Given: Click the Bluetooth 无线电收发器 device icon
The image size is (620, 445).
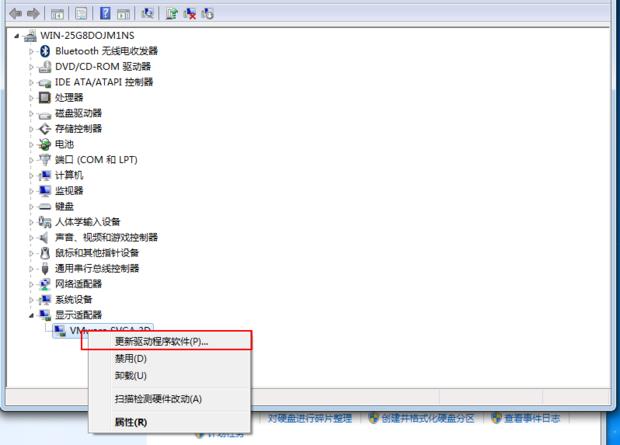Looking at the screenshot, I should 45,51.
